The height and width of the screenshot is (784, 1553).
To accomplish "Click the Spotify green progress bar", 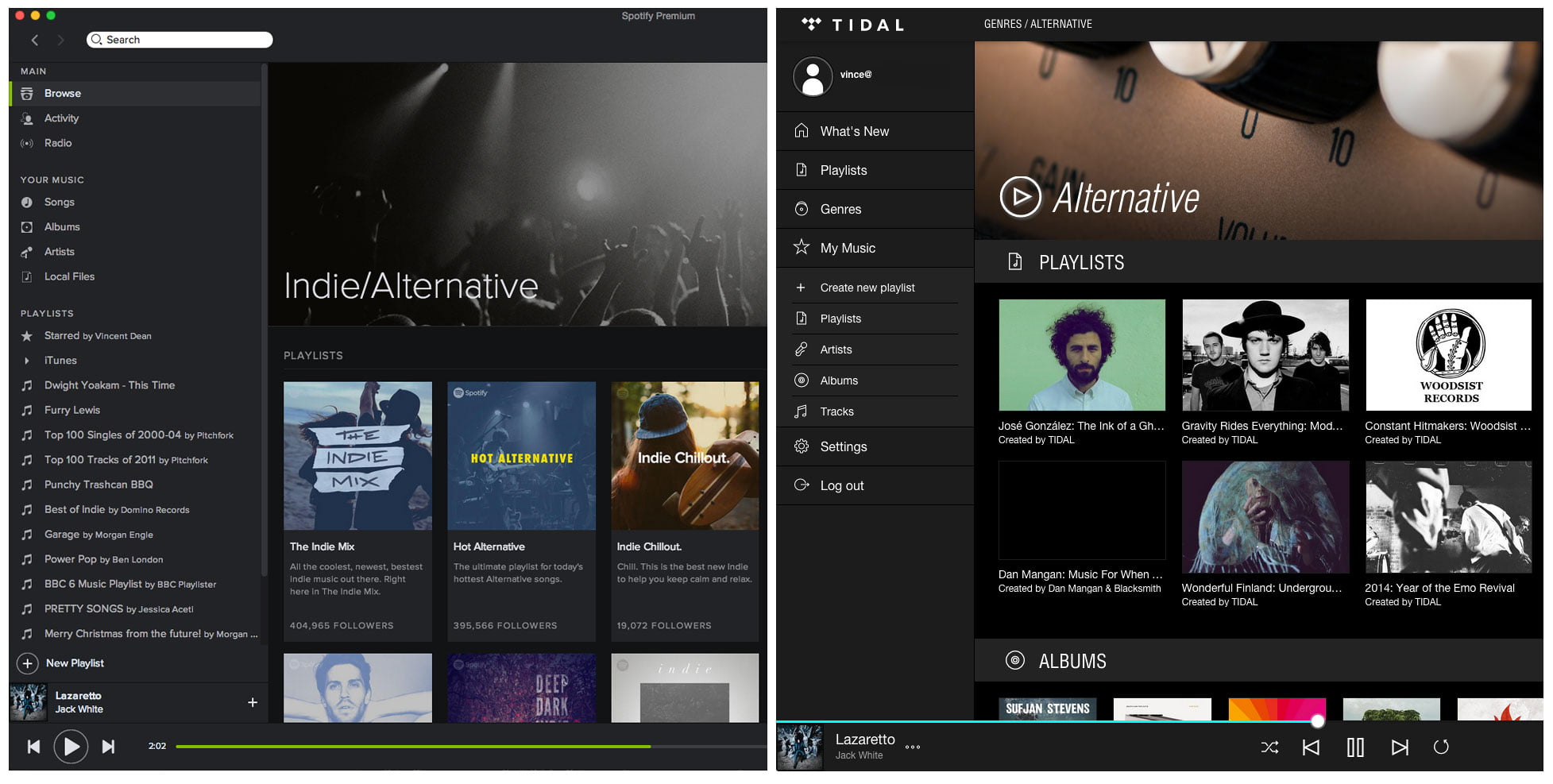I will click(x=413, y=747).
